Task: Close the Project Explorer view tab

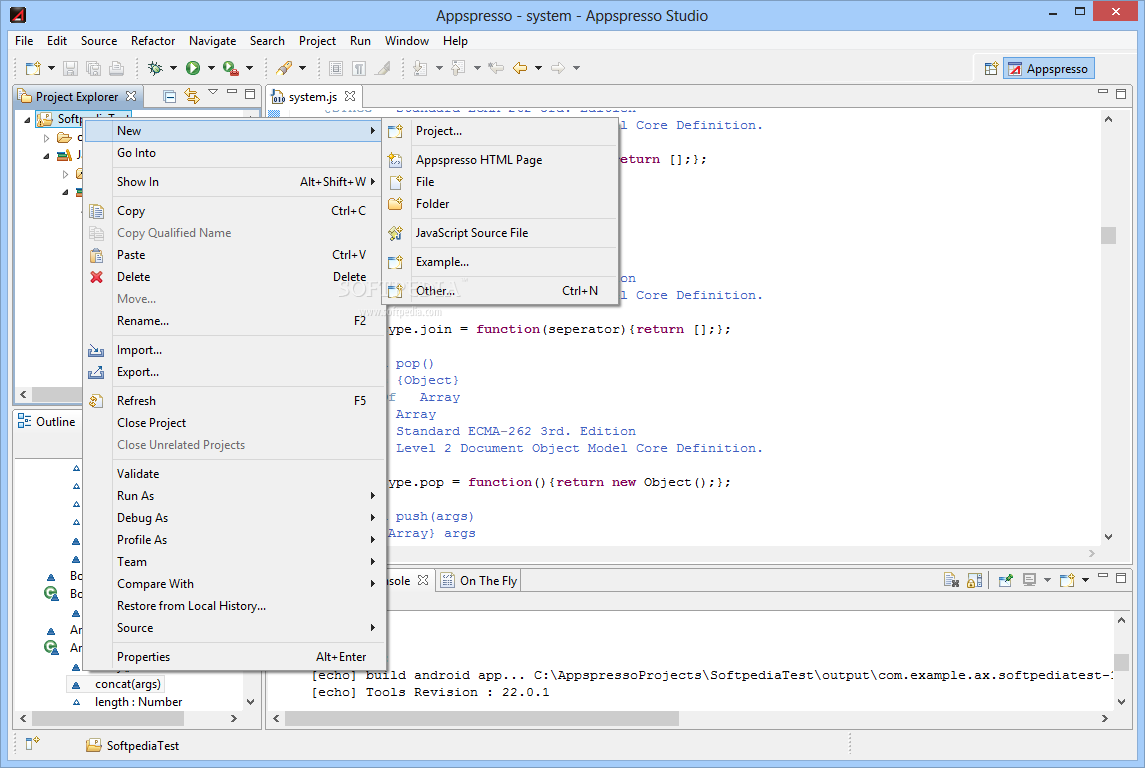Action: coord(131,96)
